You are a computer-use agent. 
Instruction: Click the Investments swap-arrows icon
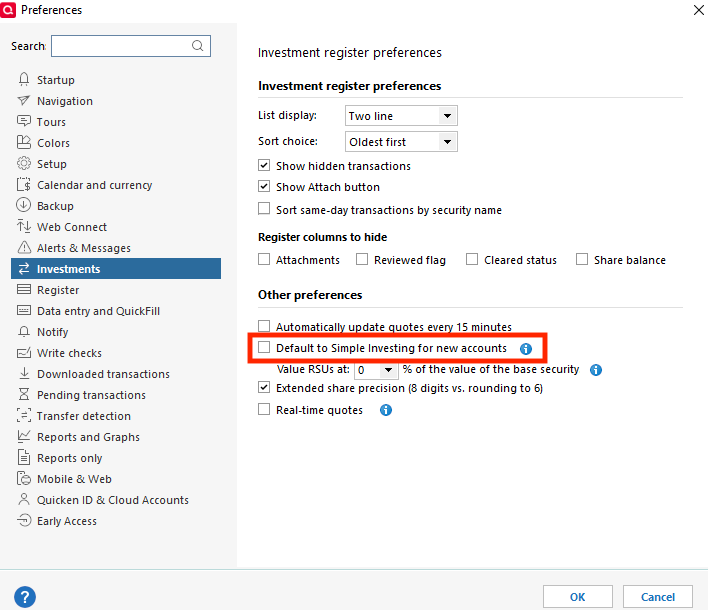(x=24, y=269)
